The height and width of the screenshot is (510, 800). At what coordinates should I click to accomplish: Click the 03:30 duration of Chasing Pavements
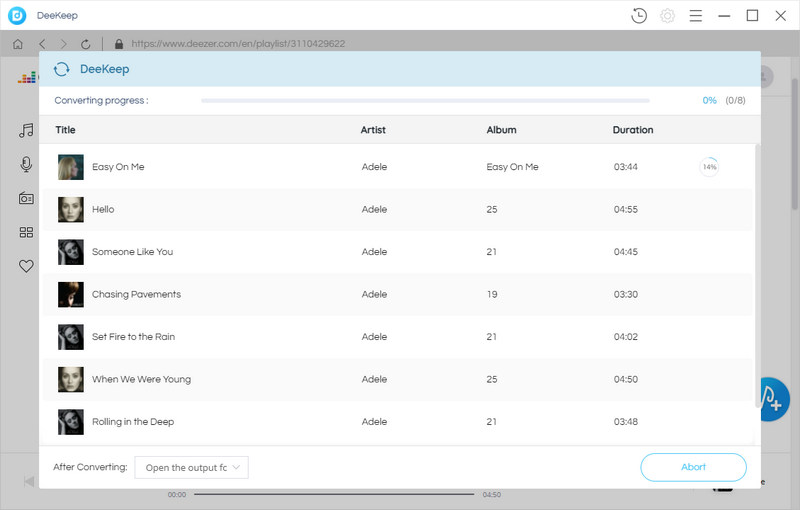pos(626,295)
